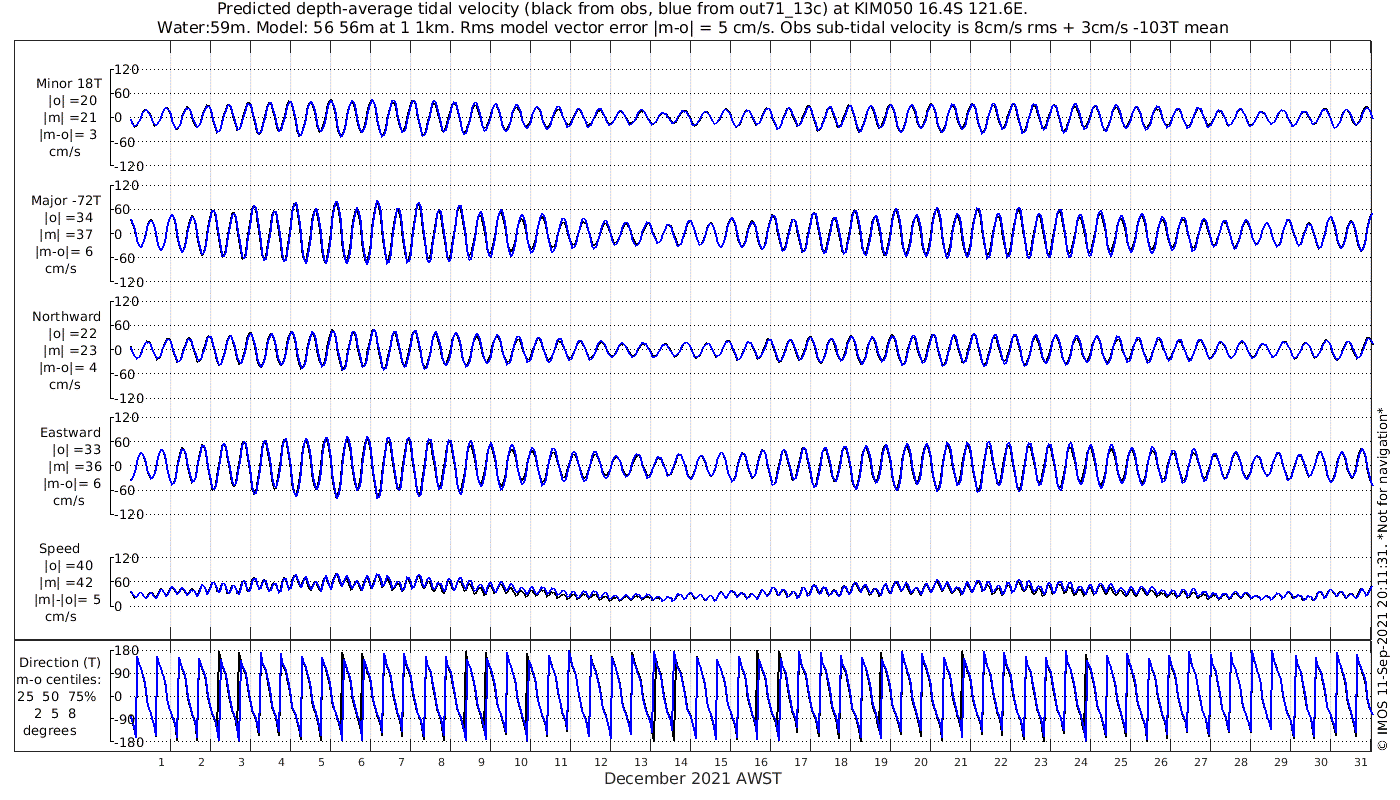Click '|m| =21' in the Minor panel

(72, 118)
